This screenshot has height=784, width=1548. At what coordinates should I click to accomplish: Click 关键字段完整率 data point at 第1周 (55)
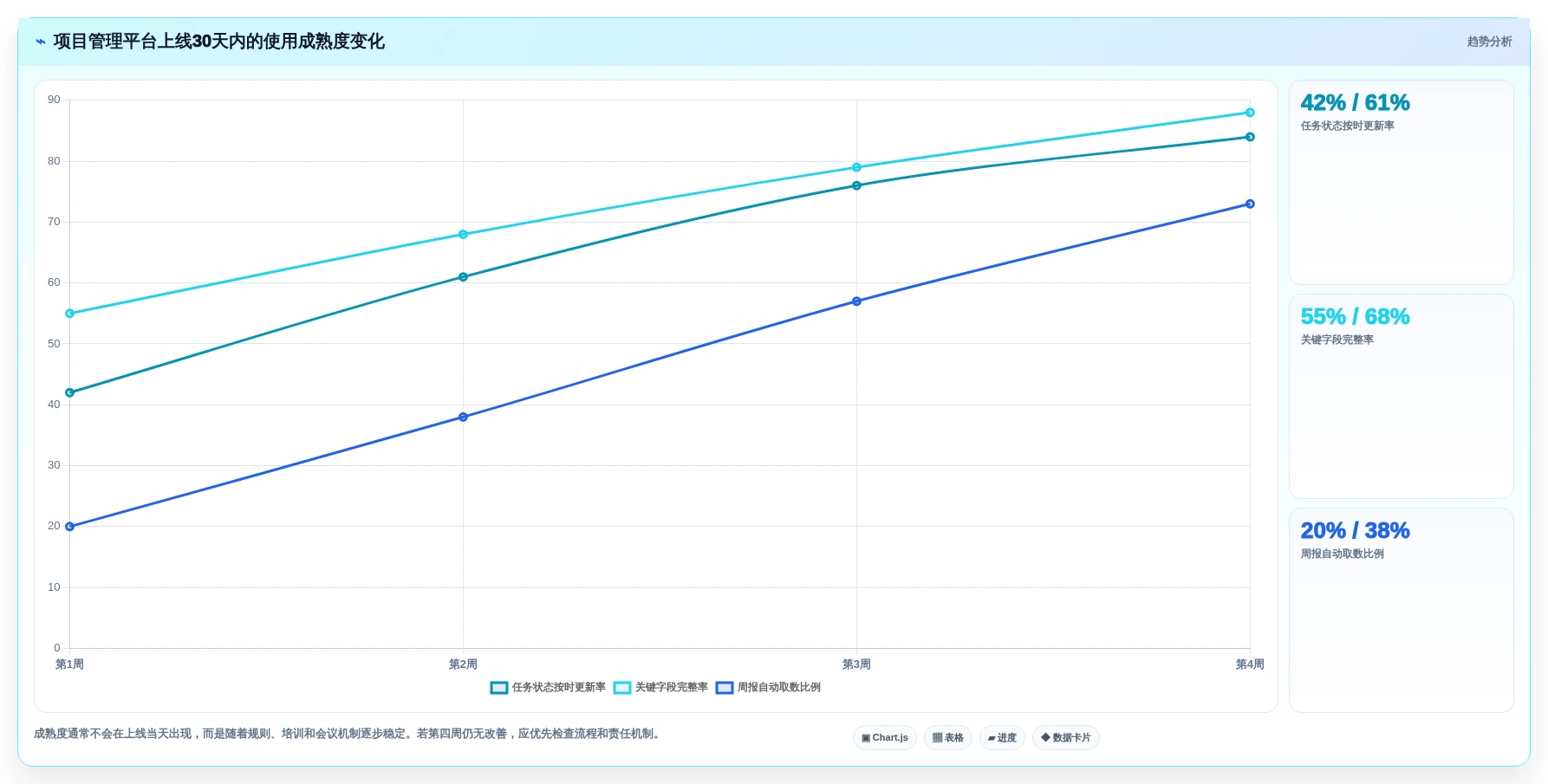point(70,314)
